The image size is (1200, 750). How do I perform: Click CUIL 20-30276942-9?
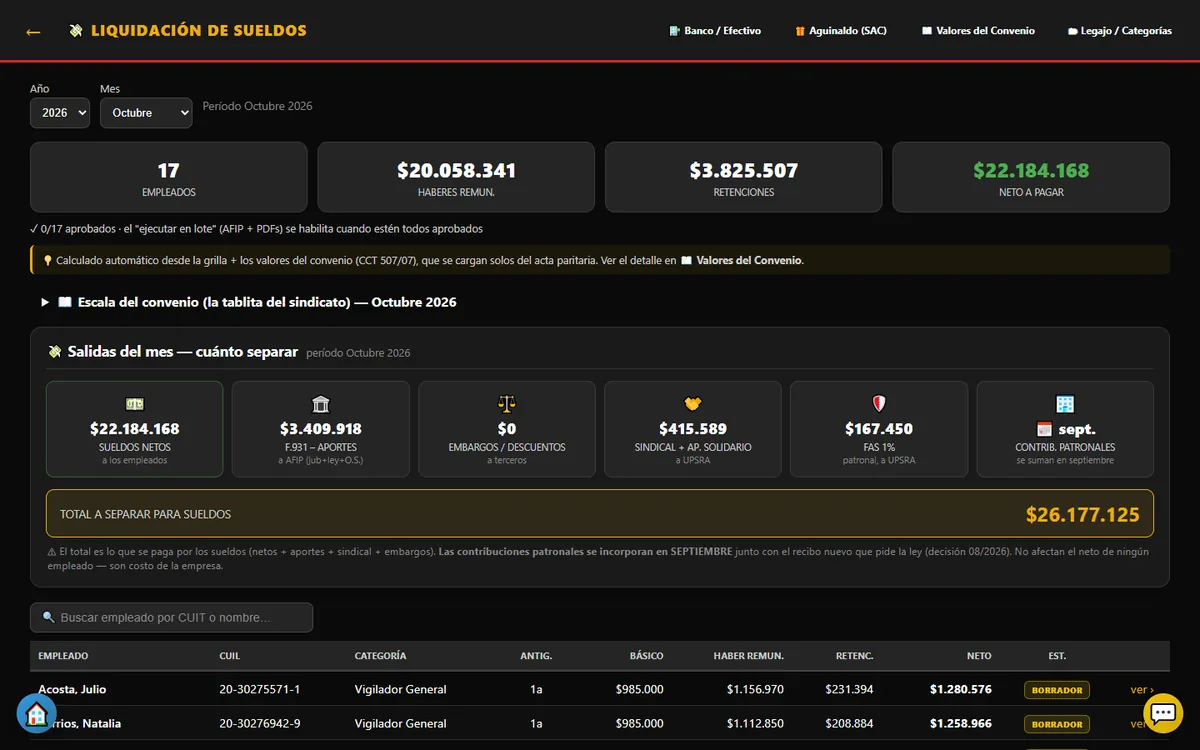260,724
